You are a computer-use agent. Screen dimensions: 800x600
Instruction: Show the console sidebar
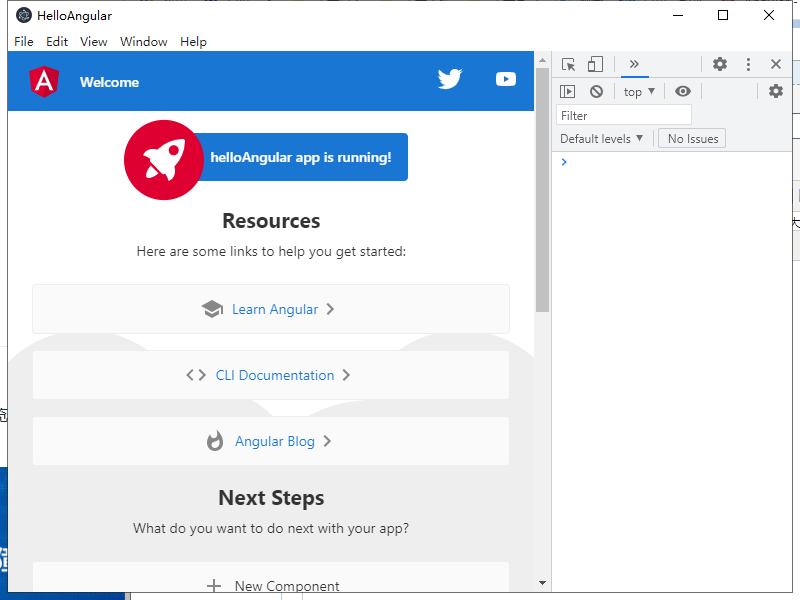coord(567,91)
